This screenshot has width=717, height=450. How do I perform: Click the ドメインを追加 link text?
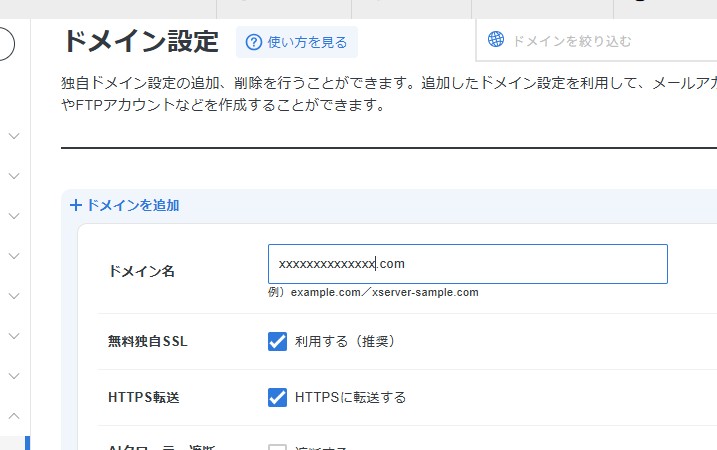click(x=132, y=205)
